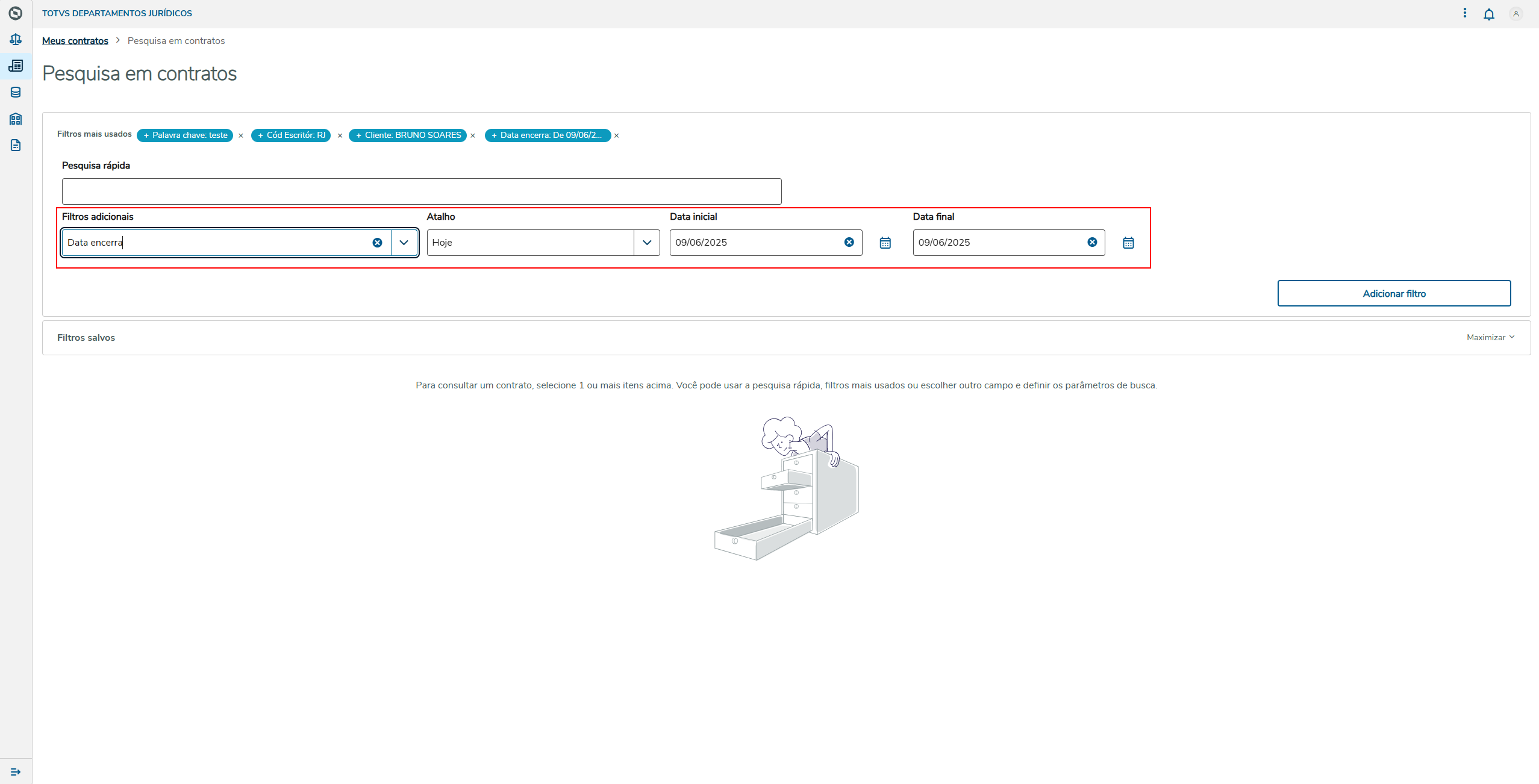The width and height of the screenshot is (1539, 784).
Task: Expand the sidebar with bottom arrow icon
Action: click(x=16, y=772)
